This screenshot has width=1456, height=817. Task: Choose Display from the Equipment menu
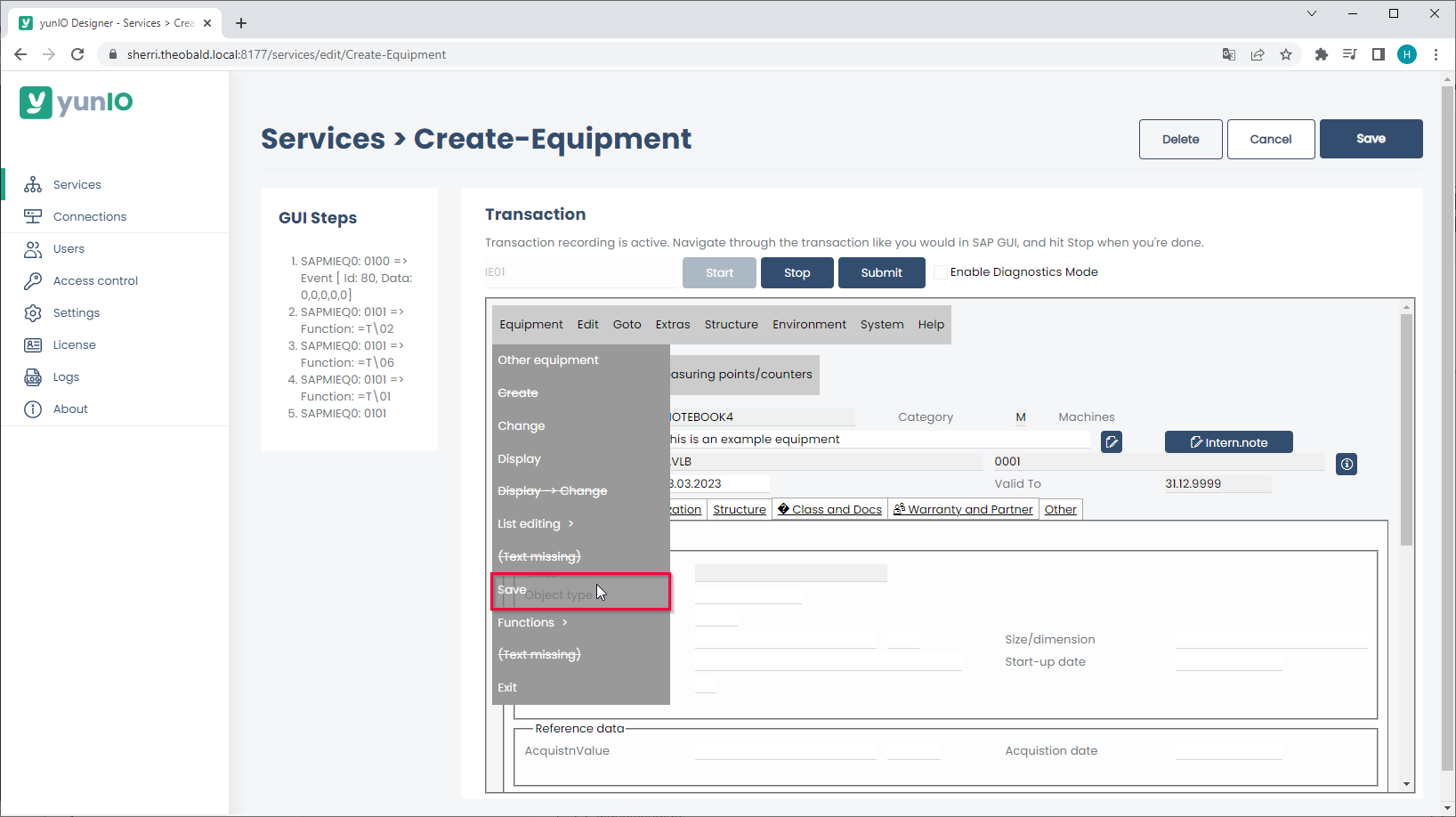click(x=580, y=458)
